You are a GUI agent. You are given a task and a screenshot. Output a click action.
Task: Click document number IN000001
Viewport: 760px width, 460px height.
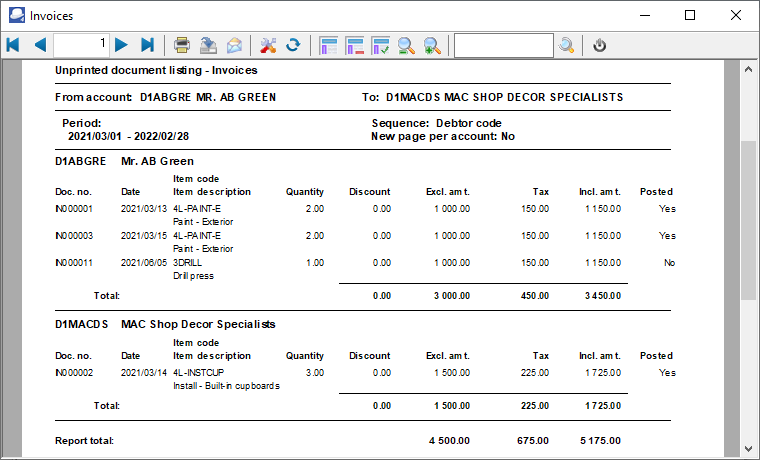pos(74,209)
